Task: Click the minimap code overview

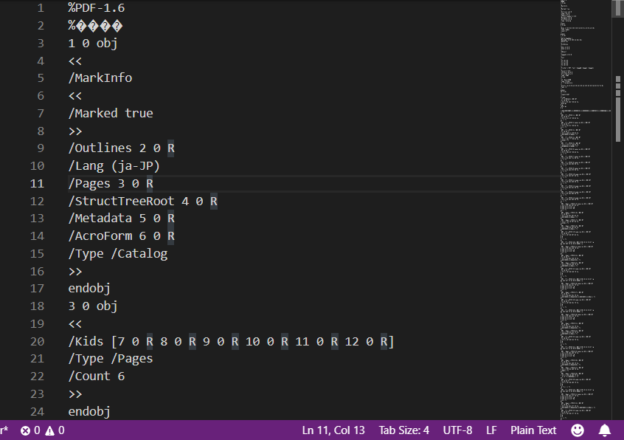Action: pos(585,200)
